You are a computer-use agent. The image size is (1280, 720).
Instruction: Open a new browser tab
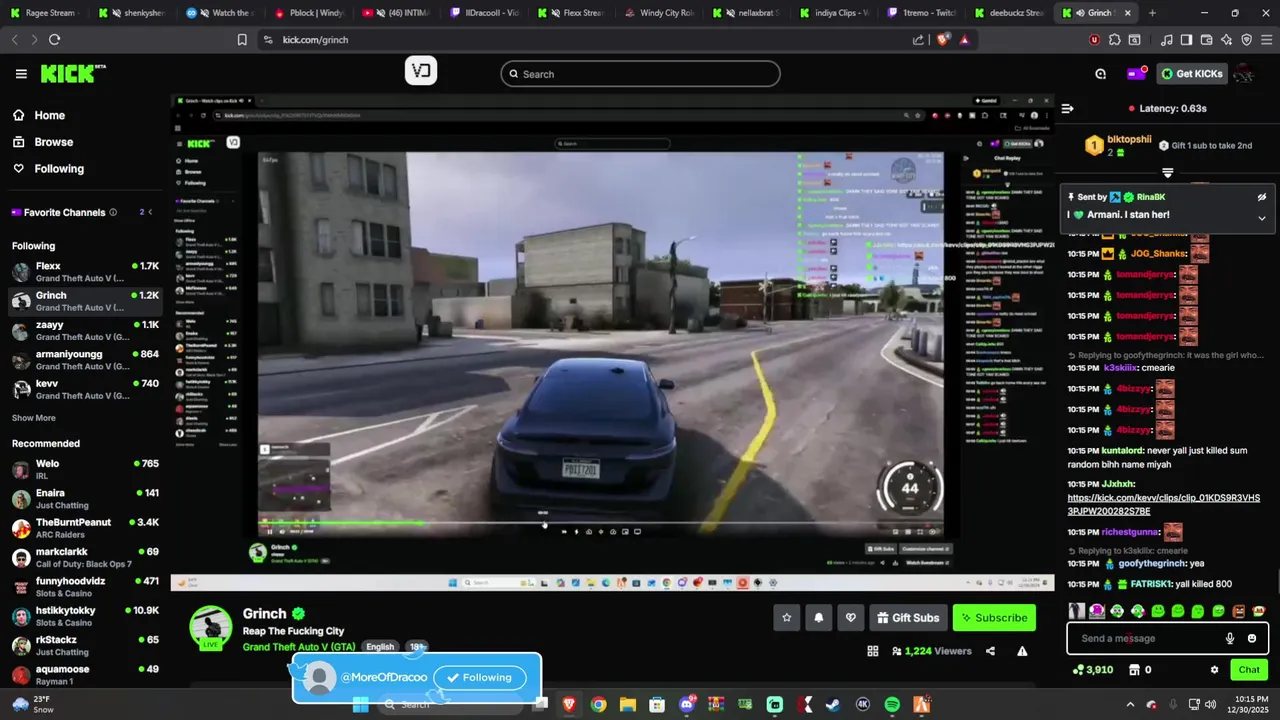pyautogui.click(x=1152, y=13)
